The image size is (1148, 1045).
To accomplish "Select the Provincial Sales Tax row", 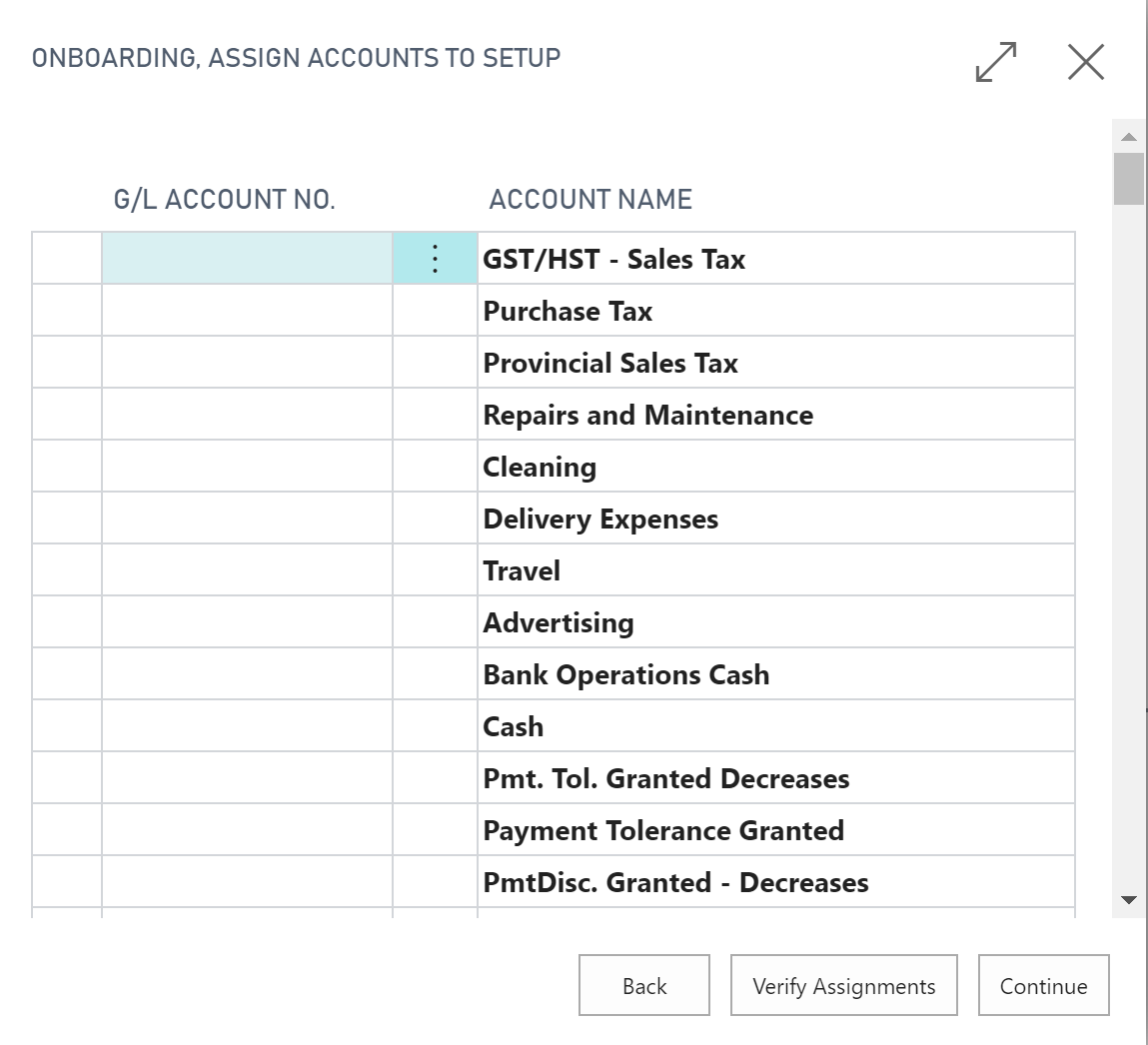I will click(x=553, y=363).
